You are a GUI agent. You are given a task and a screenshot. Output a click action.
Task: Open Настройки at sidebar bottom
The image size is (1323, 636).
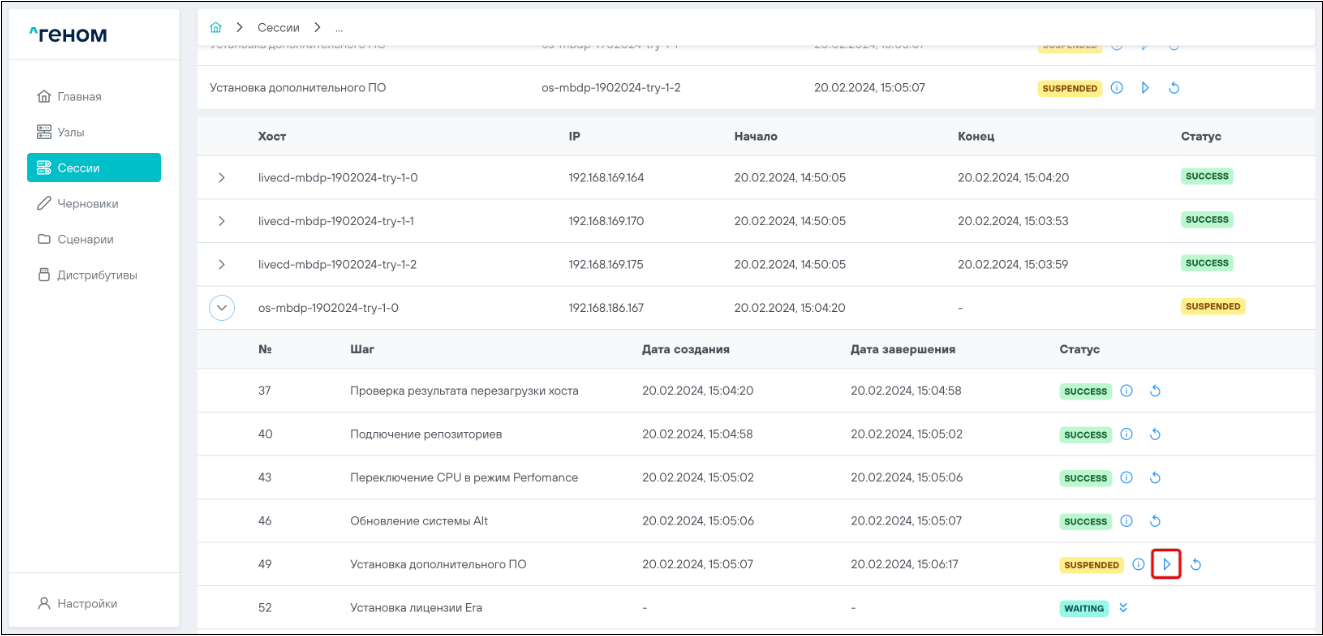point(87,604)
